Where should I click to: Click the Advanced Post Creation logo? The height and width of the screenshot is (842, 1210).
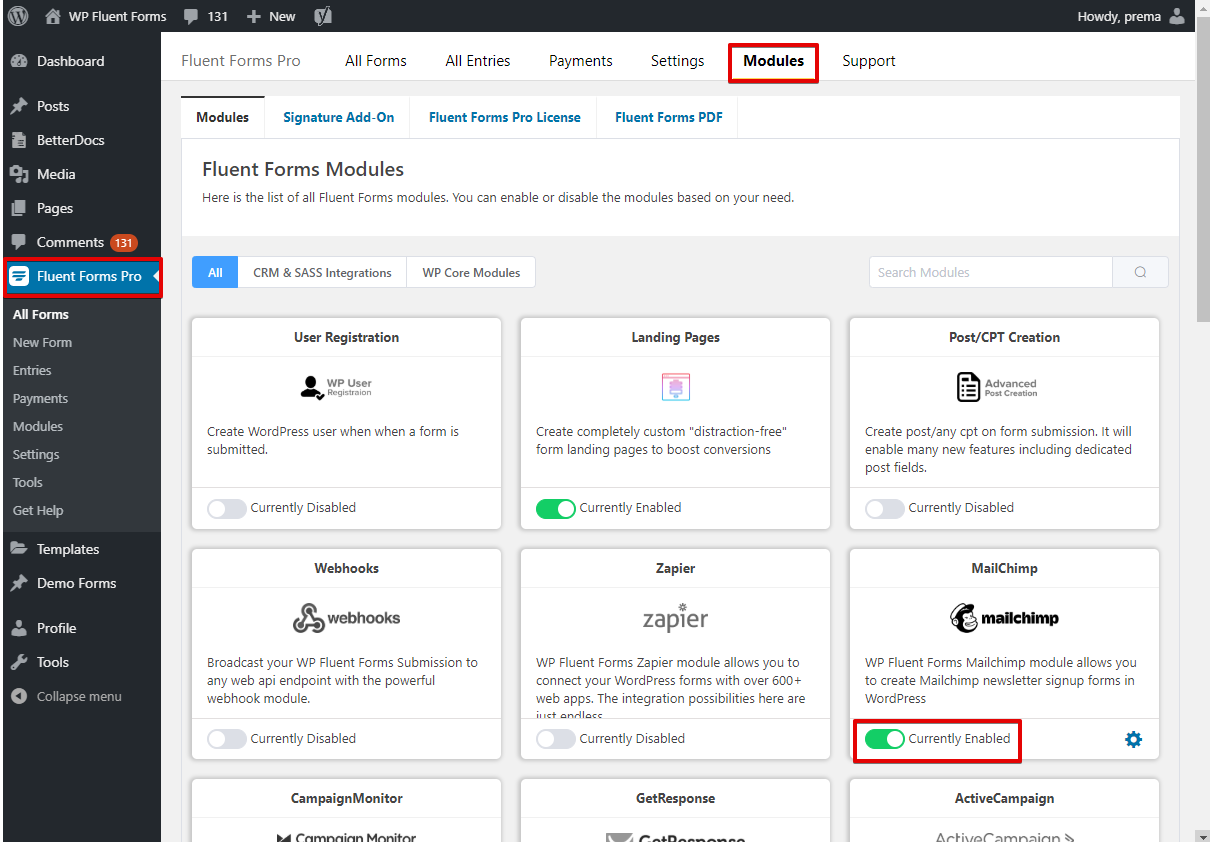pyautogui.click(x=996, y=387)
